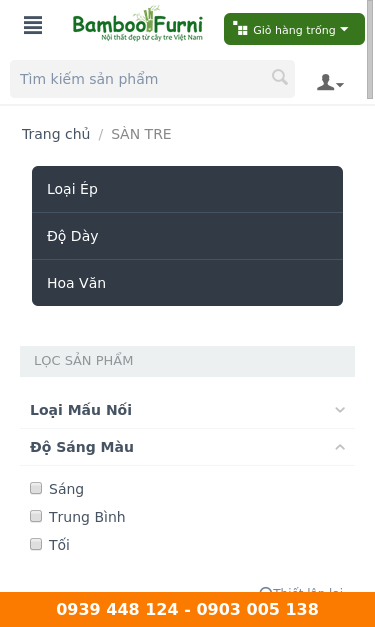Open the Giỏ hàng trống dropdown
The height and width of the screenshot is (627, 375).
[294, 29]
